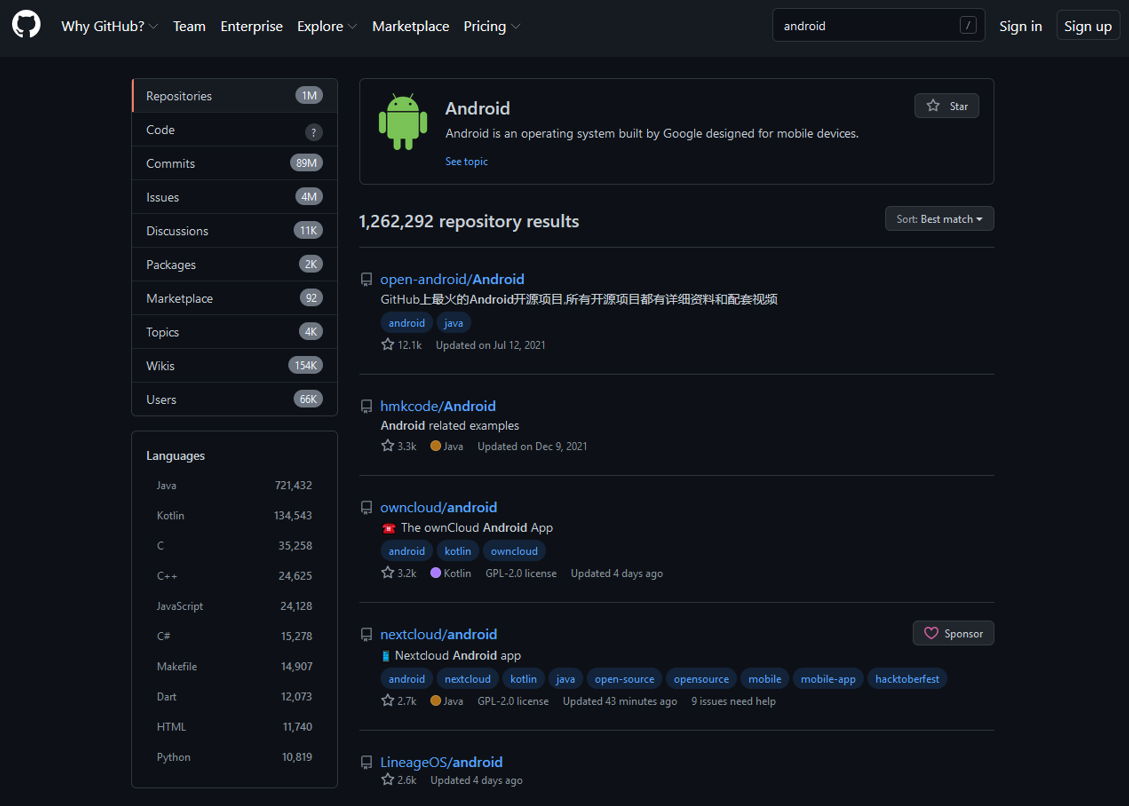Click the open-source topic tag
This screenshot has width=1129, height=806.
coord(624,679)
